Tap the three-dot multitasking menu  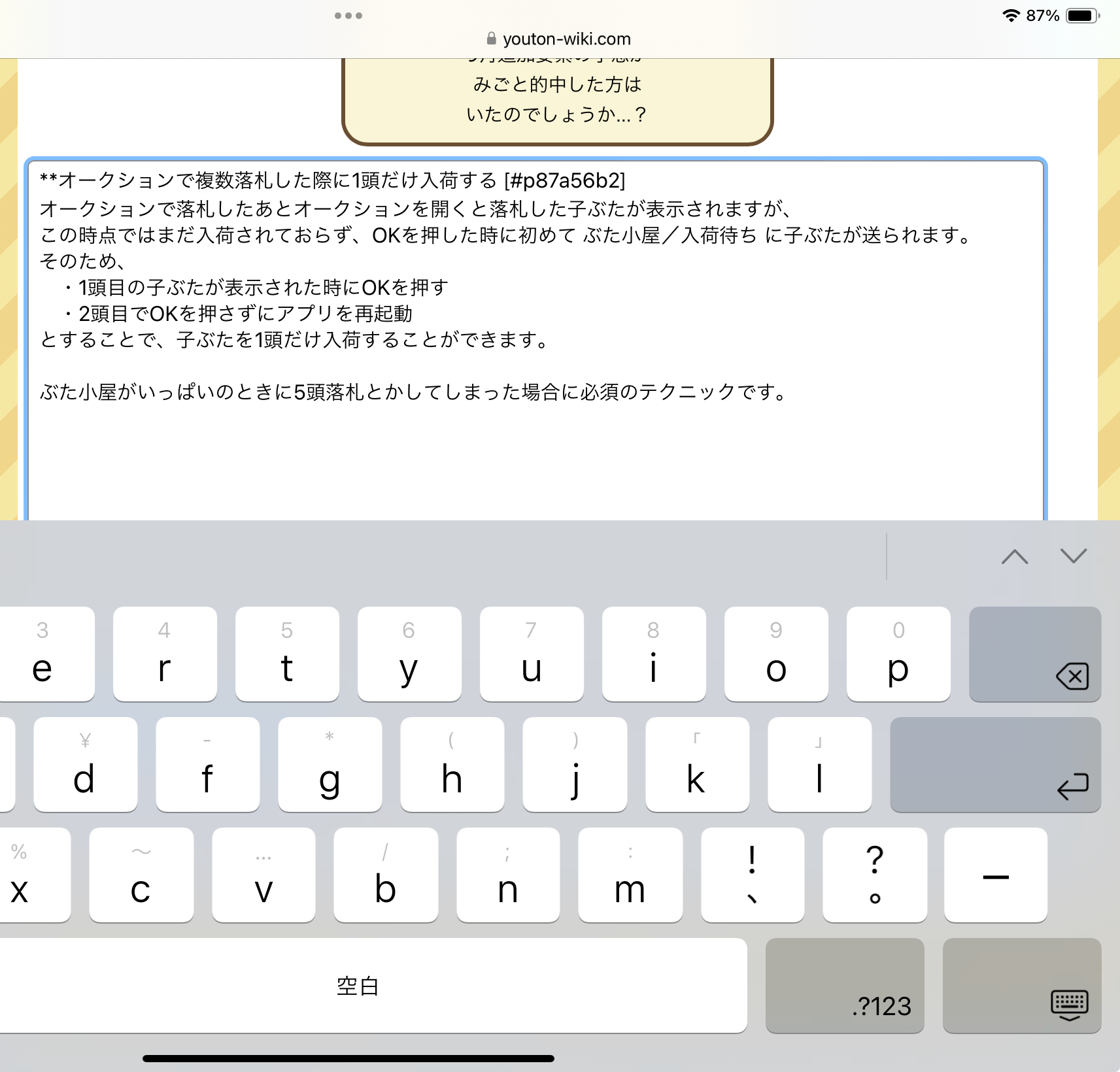348,16
